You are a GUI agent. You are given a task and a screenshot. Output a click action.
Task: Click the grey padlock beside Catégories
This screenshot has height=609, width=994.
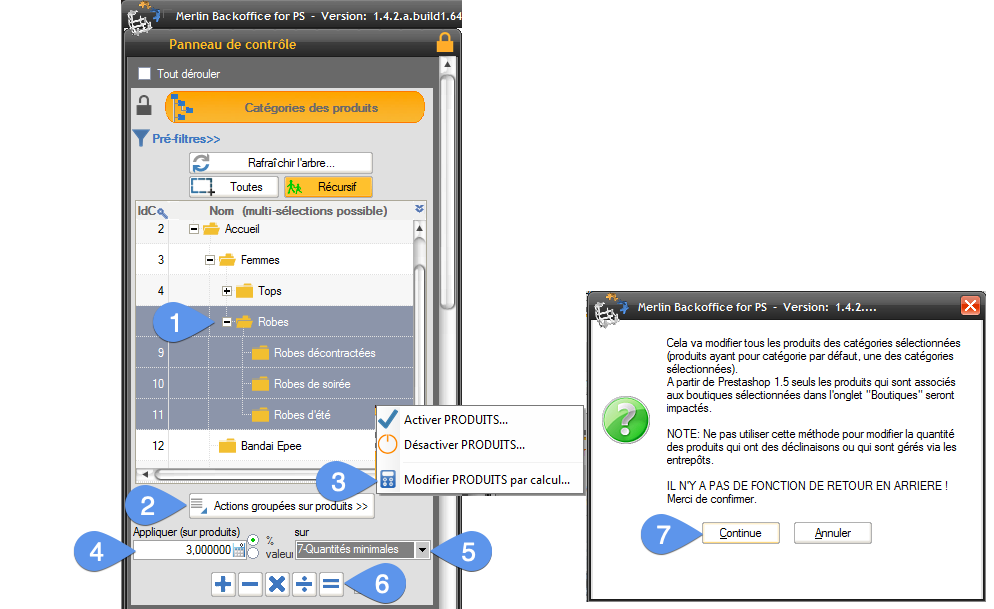144,107
